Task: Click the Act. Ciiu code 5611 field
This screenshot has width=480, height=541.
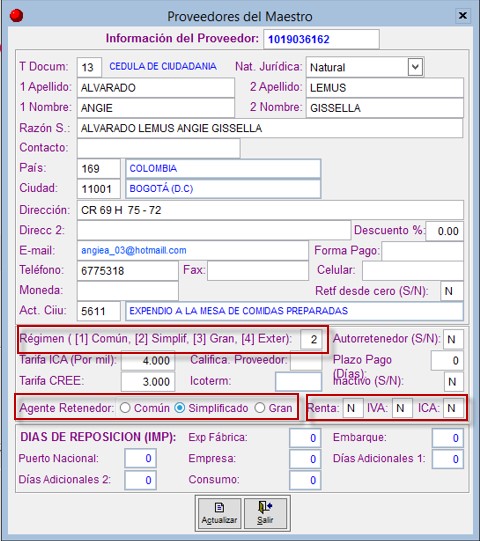Action: [x=99, y=311]
